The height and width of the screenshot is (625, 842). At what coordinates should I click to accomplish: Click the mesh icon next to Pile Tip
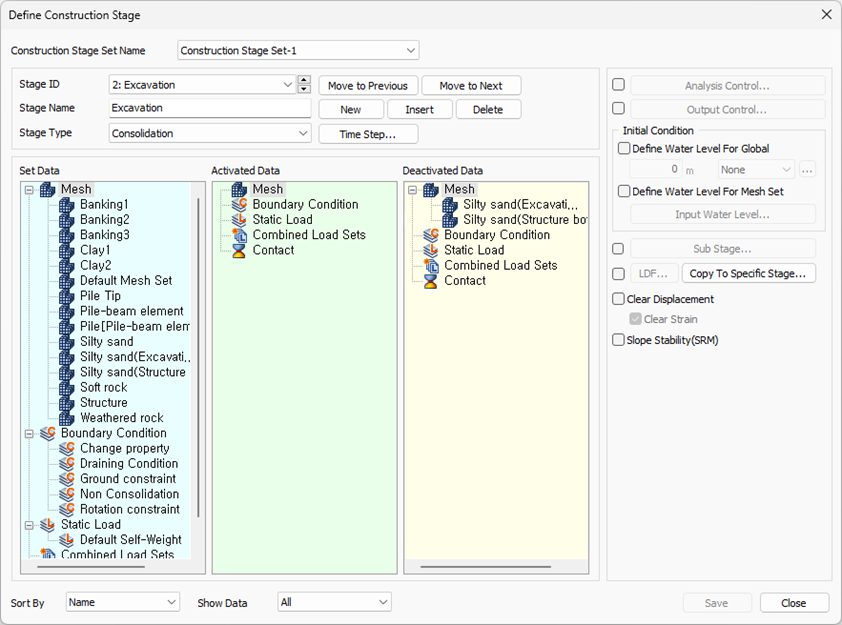click(x=67, y=296)
